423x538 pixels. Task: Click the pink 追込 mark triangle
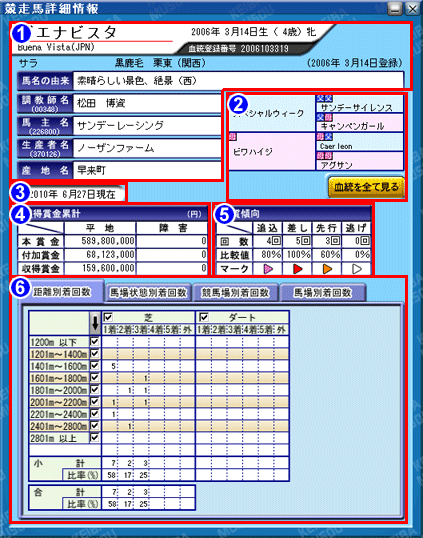(268, 269)
